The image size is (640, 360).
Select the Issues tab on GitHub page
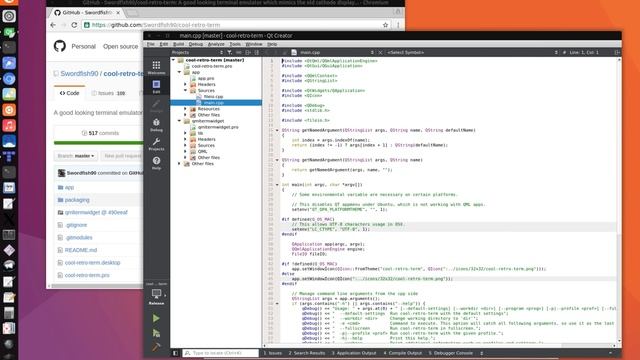pos(109,93)
